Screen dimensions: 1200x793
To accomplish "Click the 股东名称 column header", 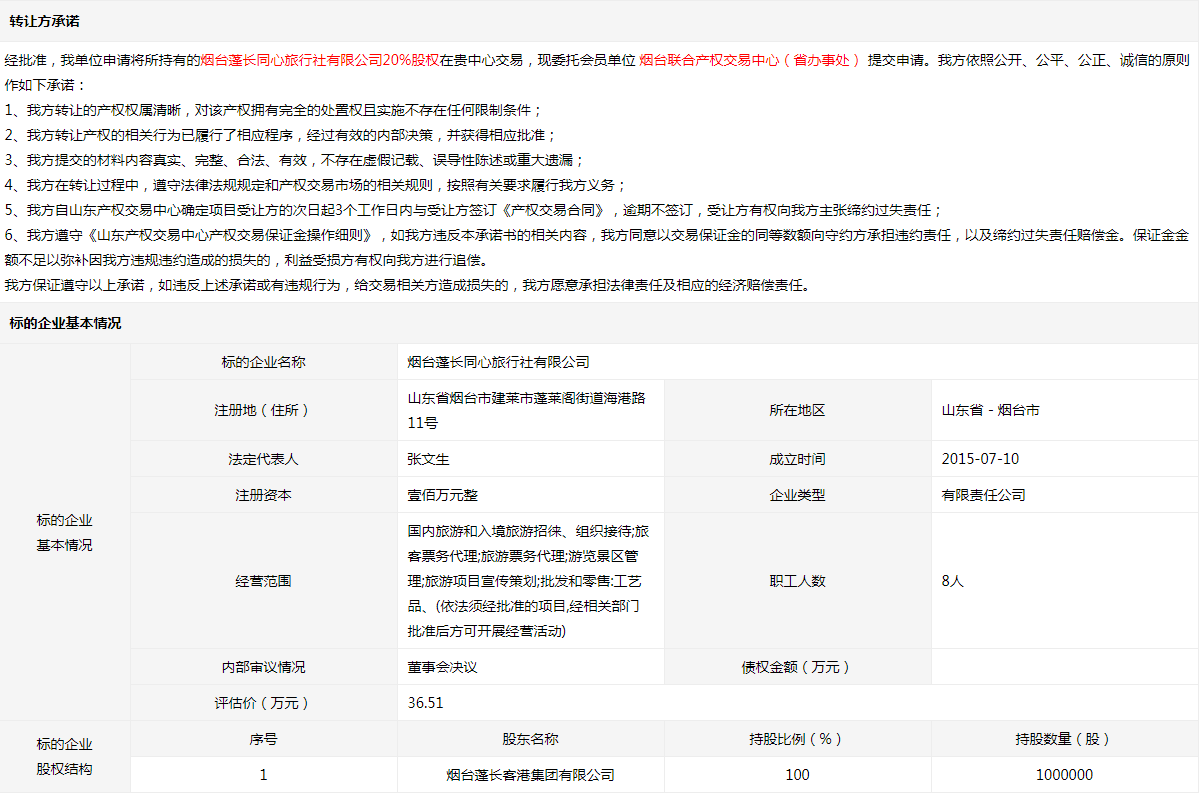I will [x=531, y=739].
